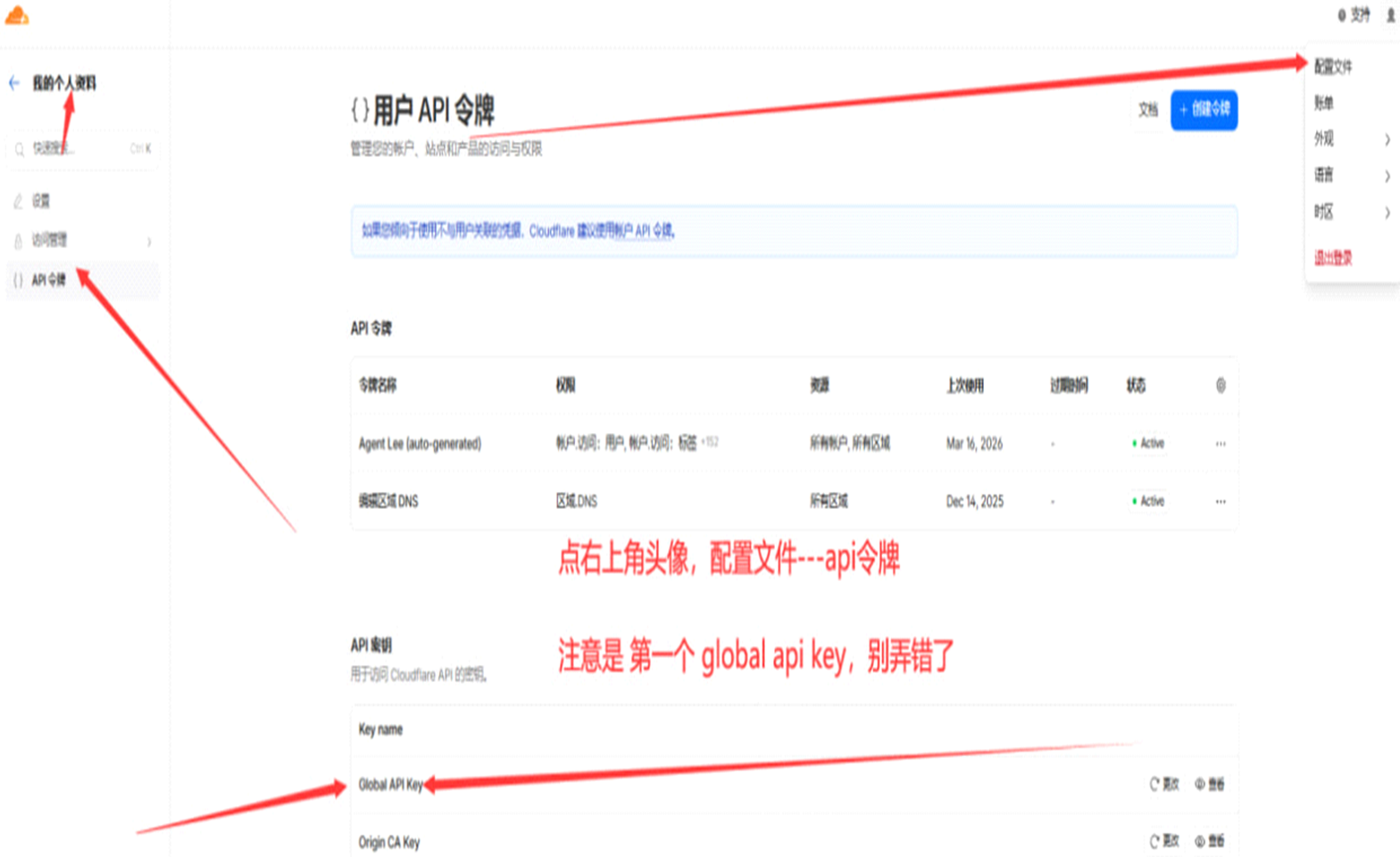Click the 所有帐户, 所有区域 resource cell
Viewport: 1400px width, 857px height.
(849, 444)
